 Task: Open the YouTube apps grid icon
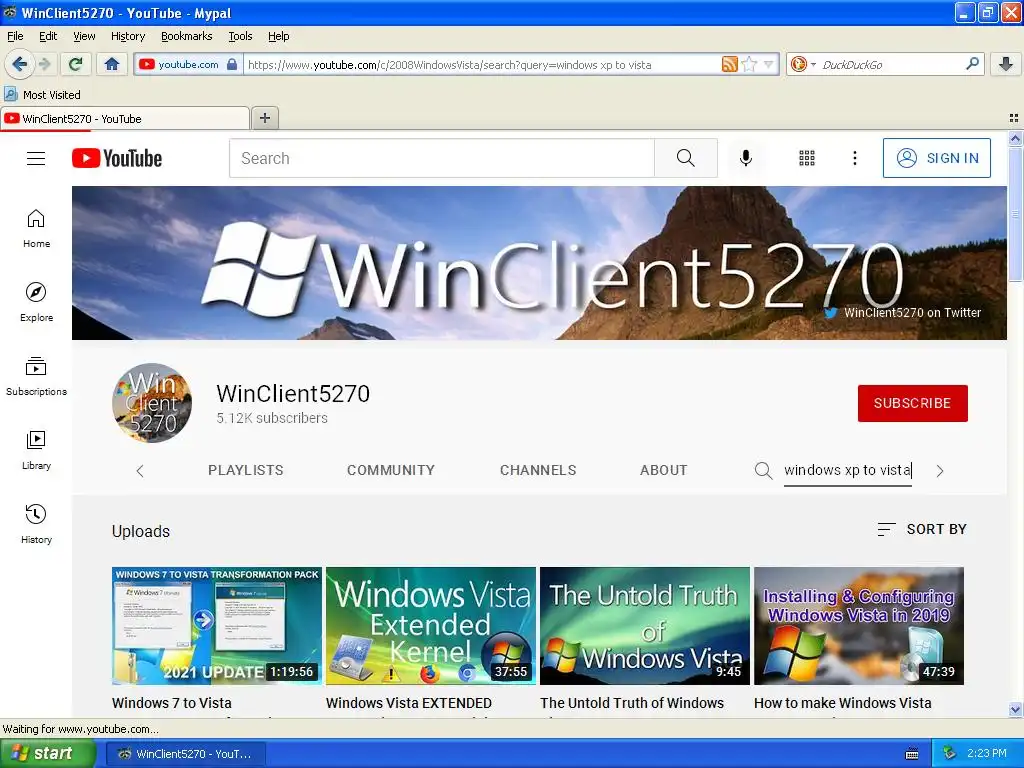(807, 158)
